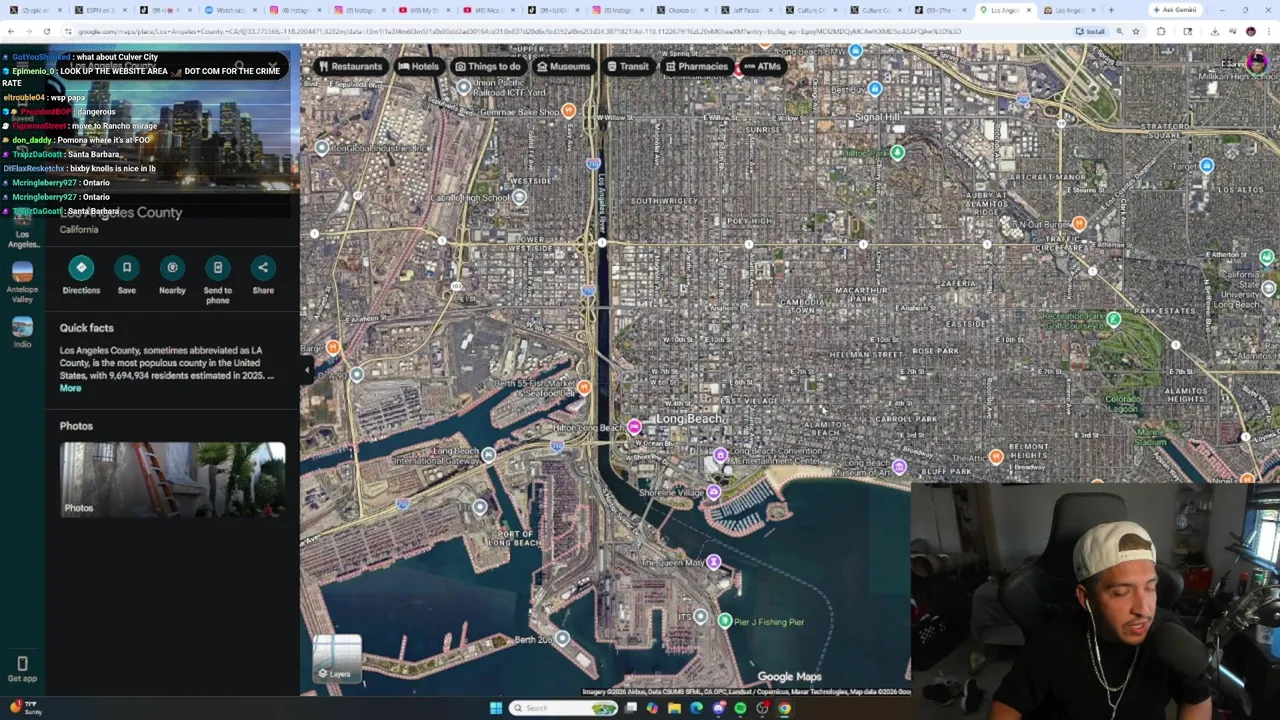
Task: Switch to Jeff Nasser browser tab
Action: tap(746, 10)
